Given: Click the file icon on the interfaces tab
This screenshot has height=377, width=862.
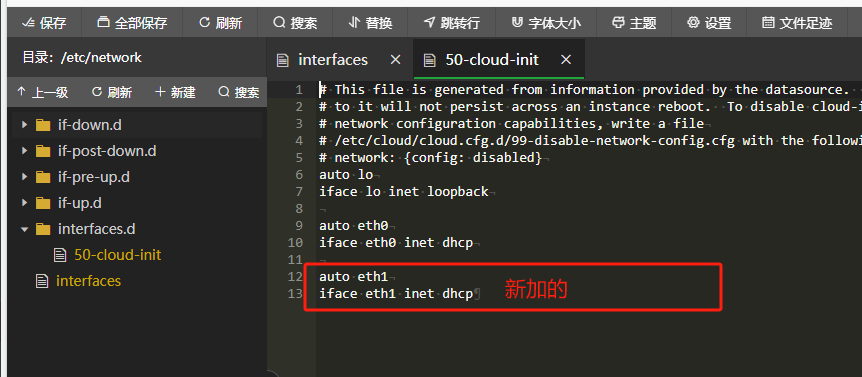Looking at the screenshot, I should point(283,60).
